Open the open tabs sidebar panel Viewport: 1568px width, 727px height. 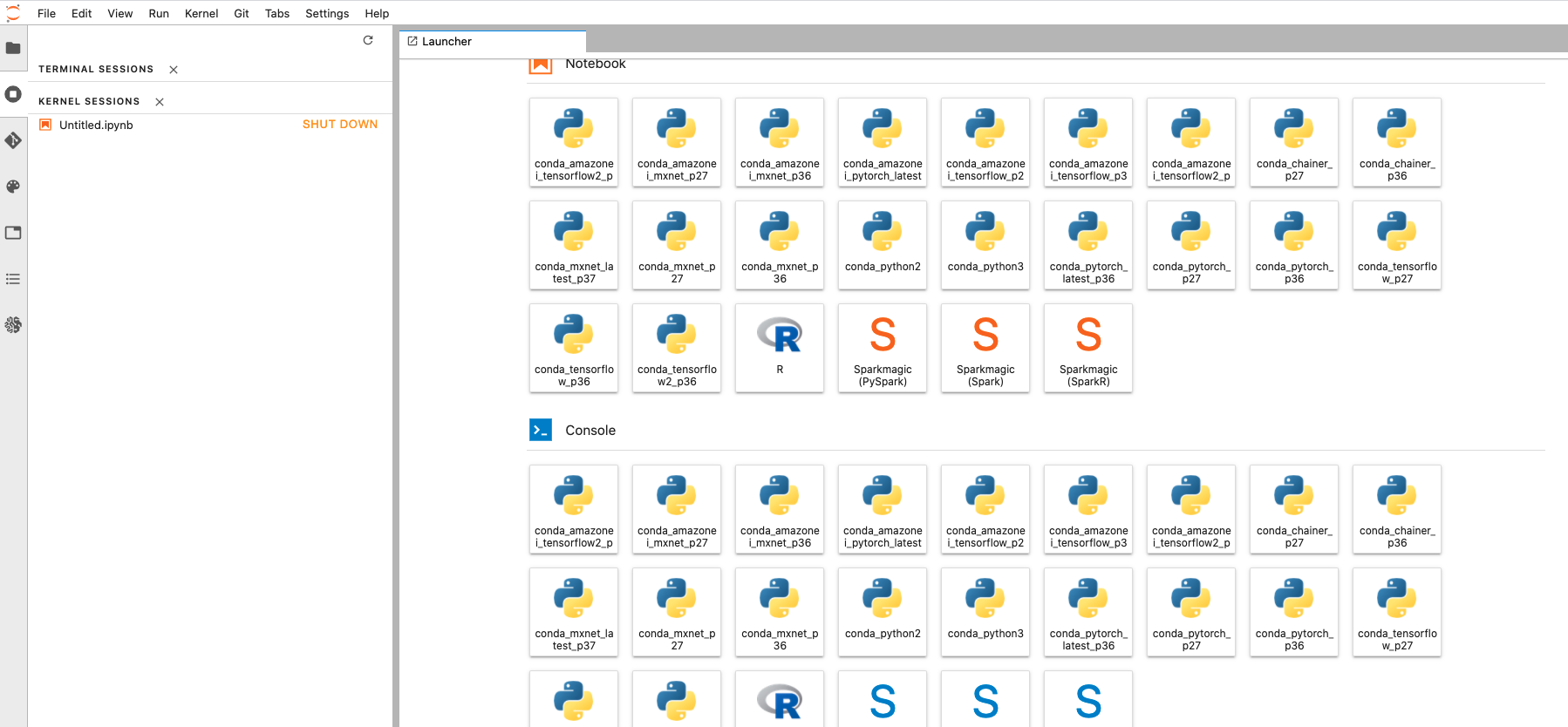13,233
